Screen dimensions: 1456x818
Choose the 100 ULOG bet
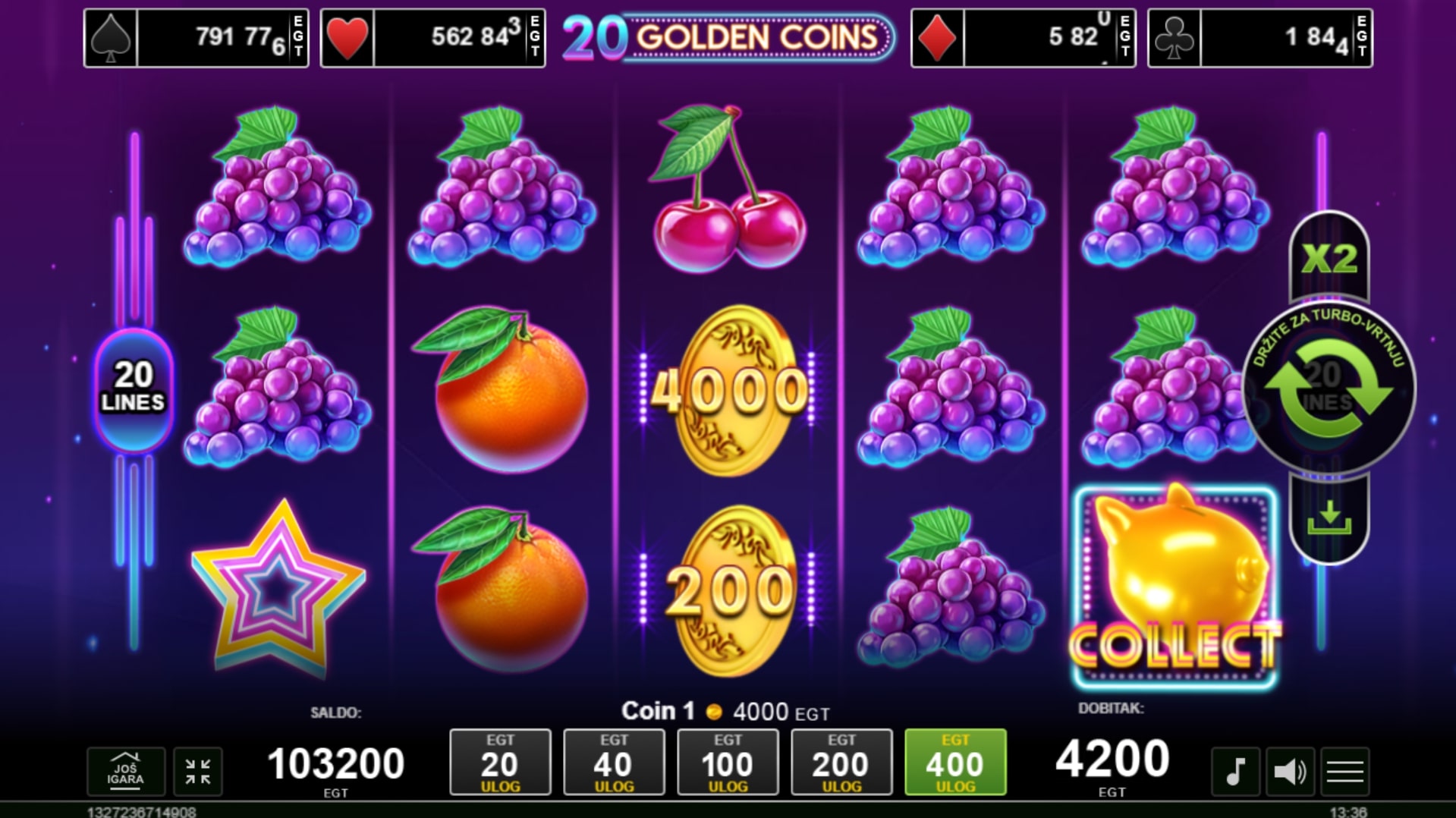(x=728, y=762)
